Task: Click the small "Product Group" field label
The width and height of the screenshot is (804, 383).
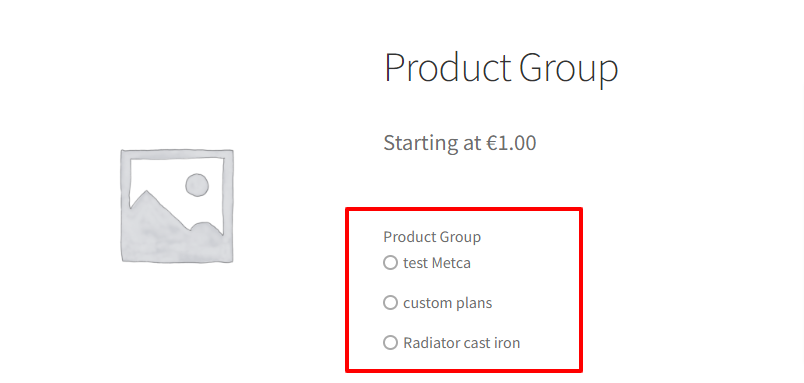Action: click(x=432, y=237)
